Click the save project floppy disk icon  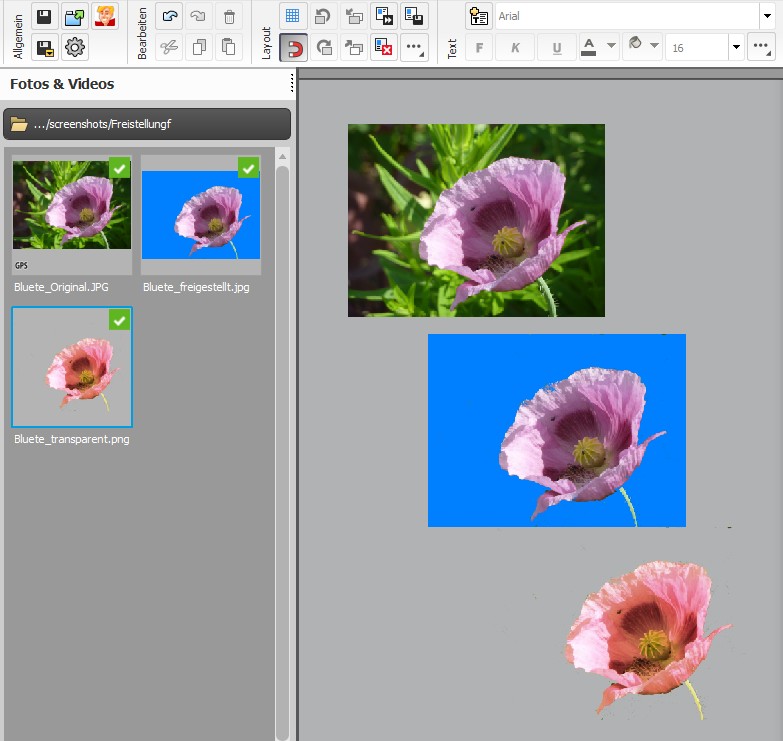pos(44,16)
